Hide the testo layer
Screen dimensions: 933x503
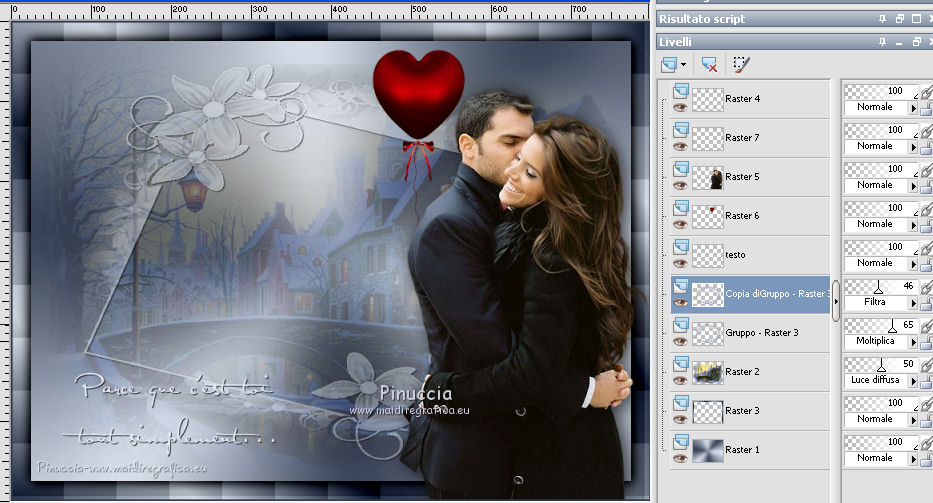click(680, 264)
